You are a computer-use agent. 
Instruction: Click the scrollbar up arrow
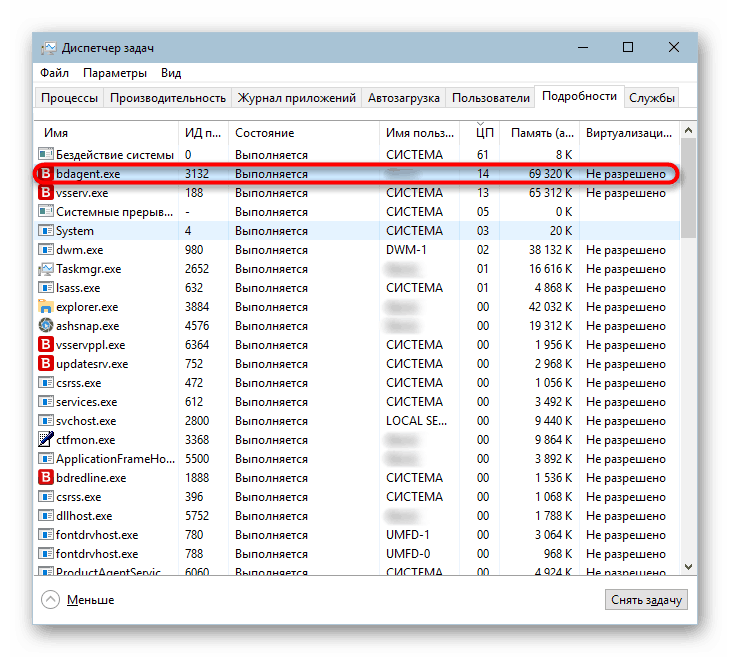[x=689, y=131]
